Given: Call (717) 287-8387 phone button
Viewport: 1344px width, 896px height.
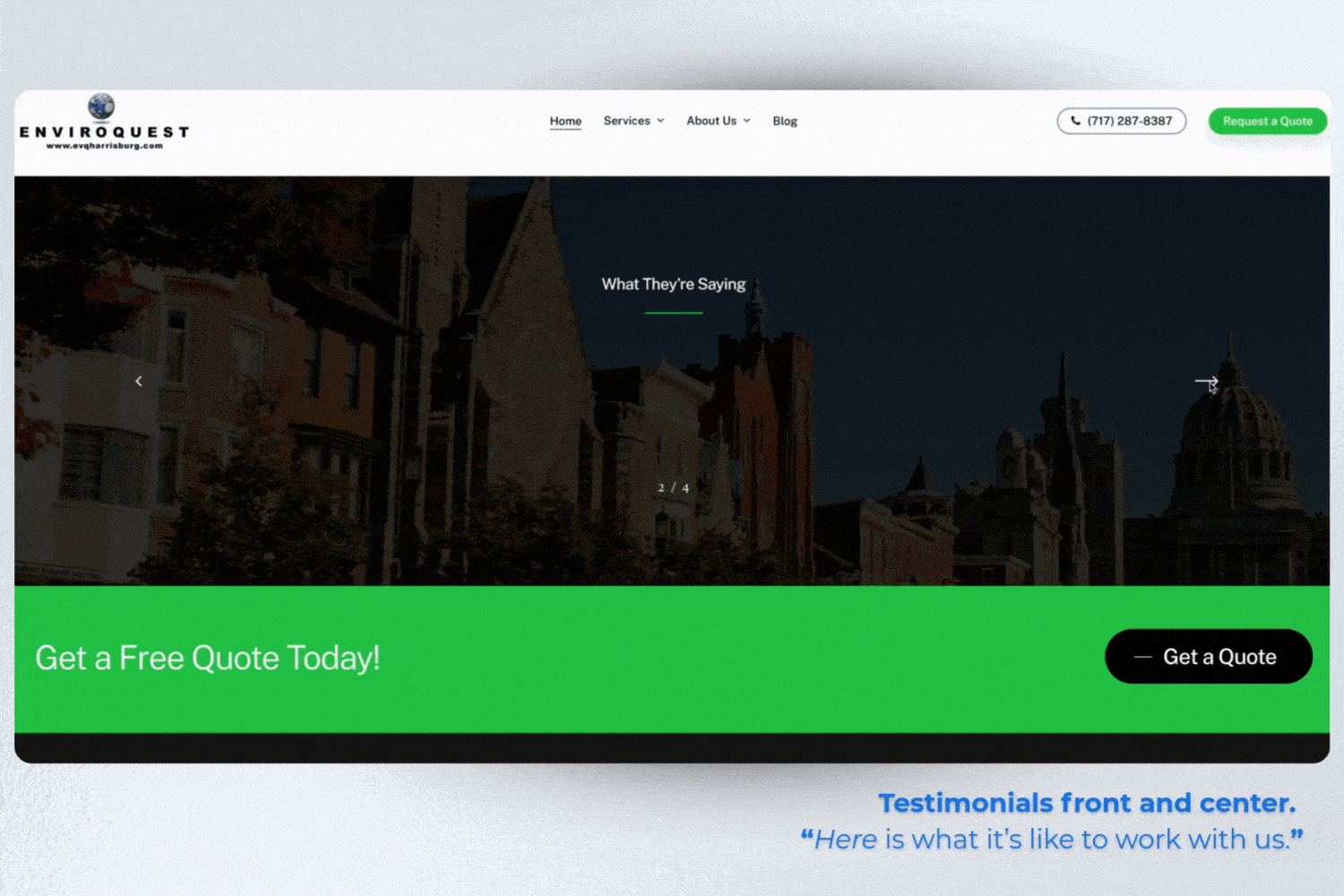Looking at the screenshot, I should pos(1122,121).
